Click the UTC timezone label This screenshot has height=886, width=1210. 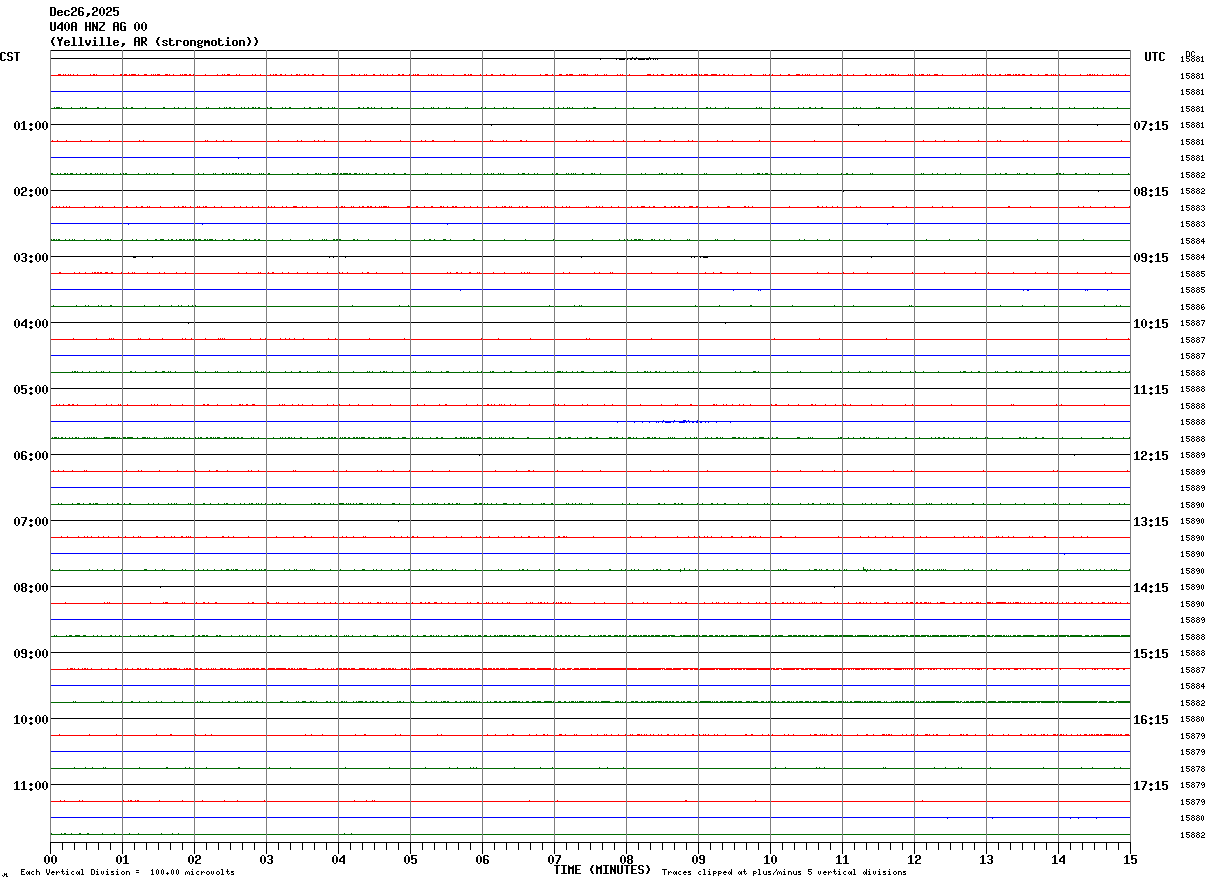1155,58
